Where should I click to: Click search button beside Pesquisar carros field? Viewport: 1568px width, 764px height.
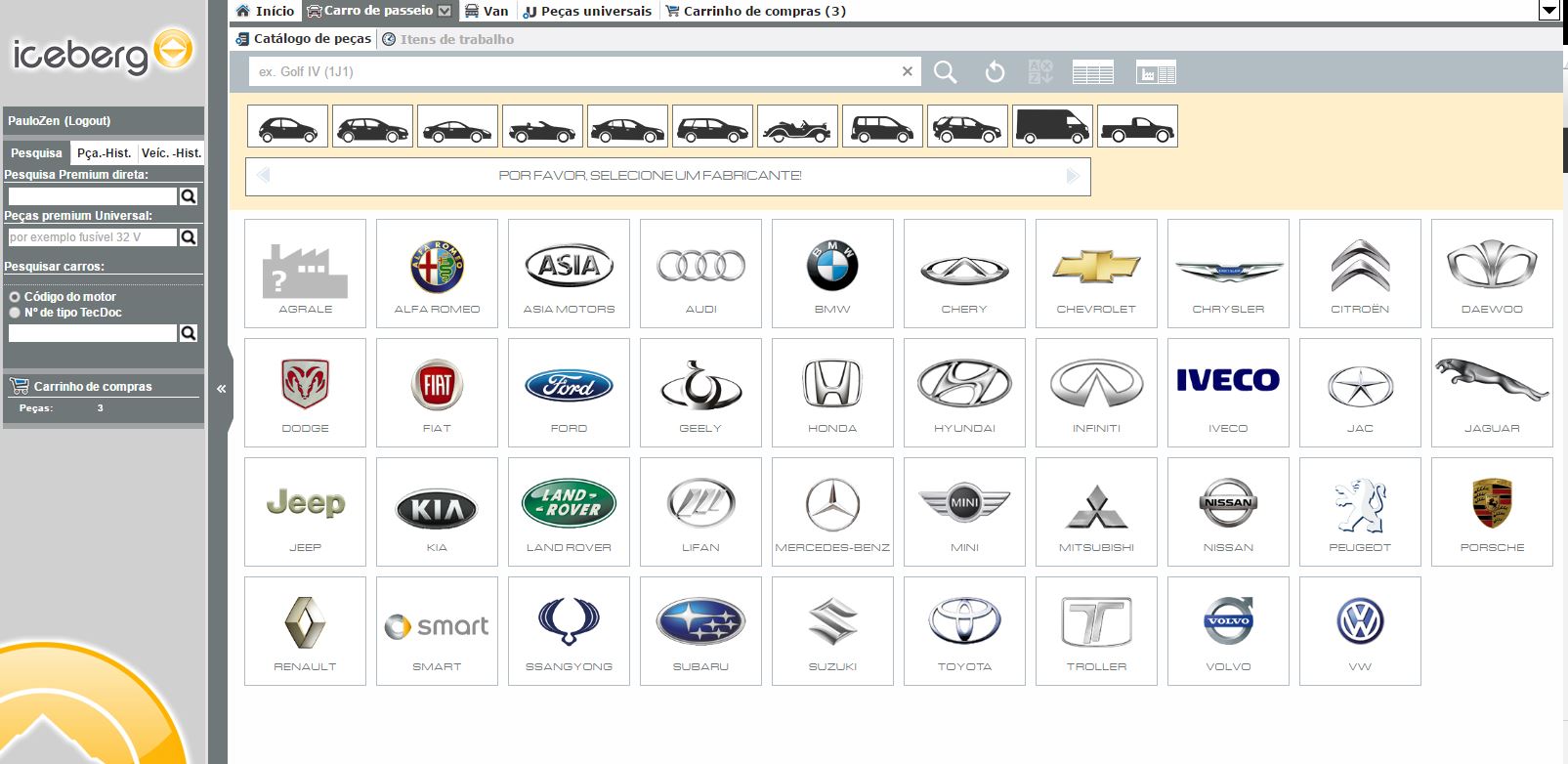189,333
